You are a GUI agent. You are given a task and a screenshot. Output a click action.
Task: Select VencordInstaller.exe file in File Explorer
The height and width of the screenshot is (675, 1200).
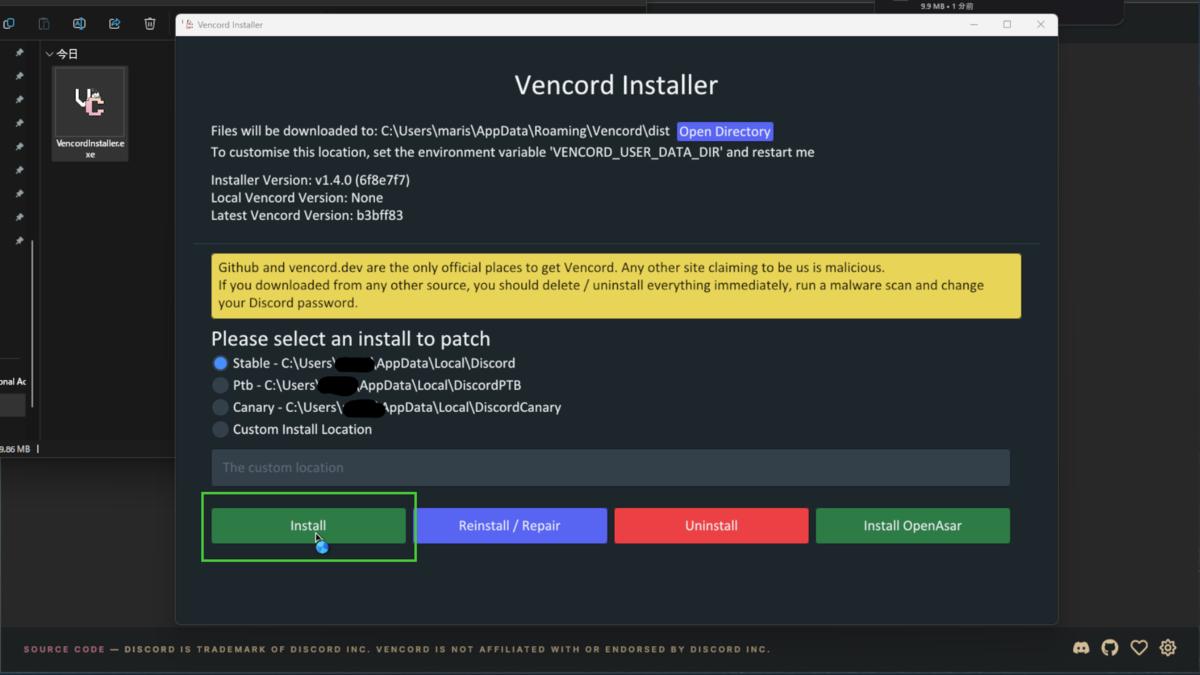90,114
